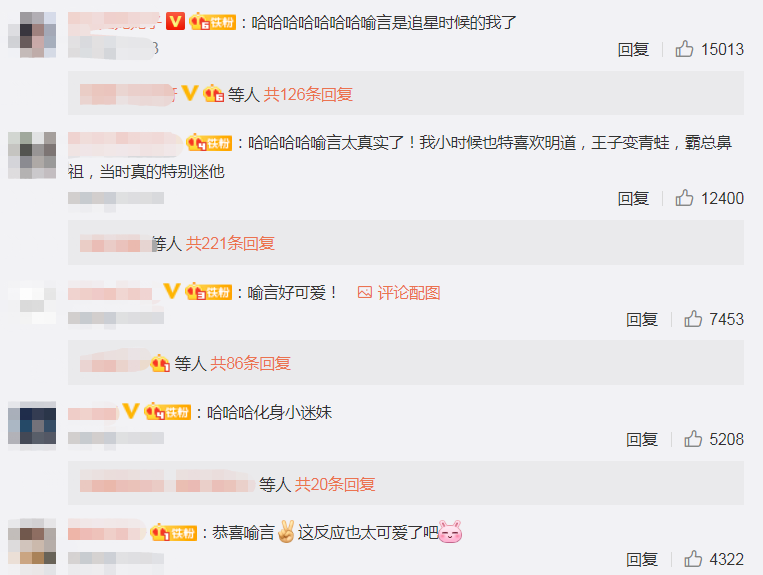Open the first commenter's avatar
The image size is (763, 575).
32,35
